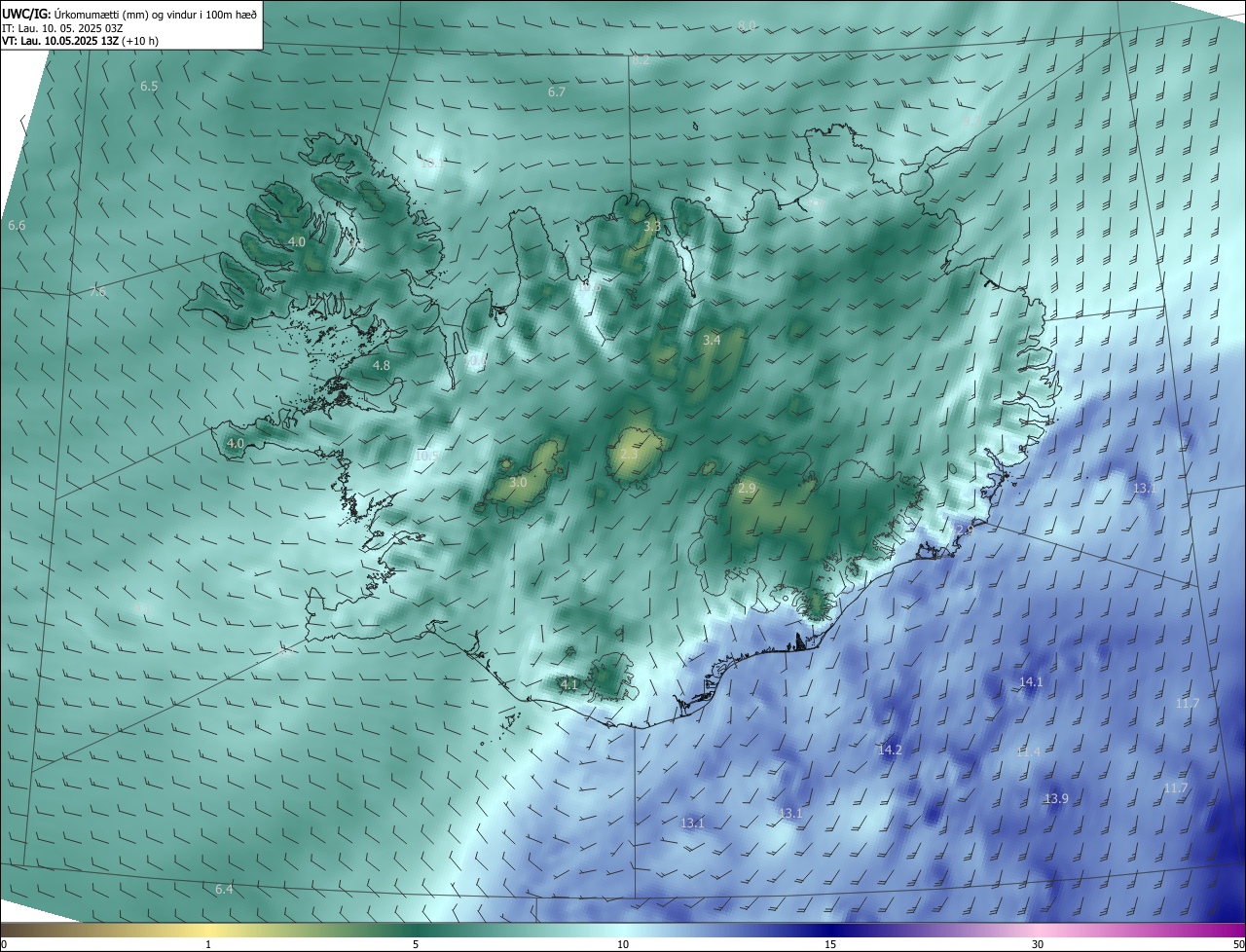Click the 11.4 value label on the map
The height and width of the screenshot is (952, 1246).
(1028, 752)
